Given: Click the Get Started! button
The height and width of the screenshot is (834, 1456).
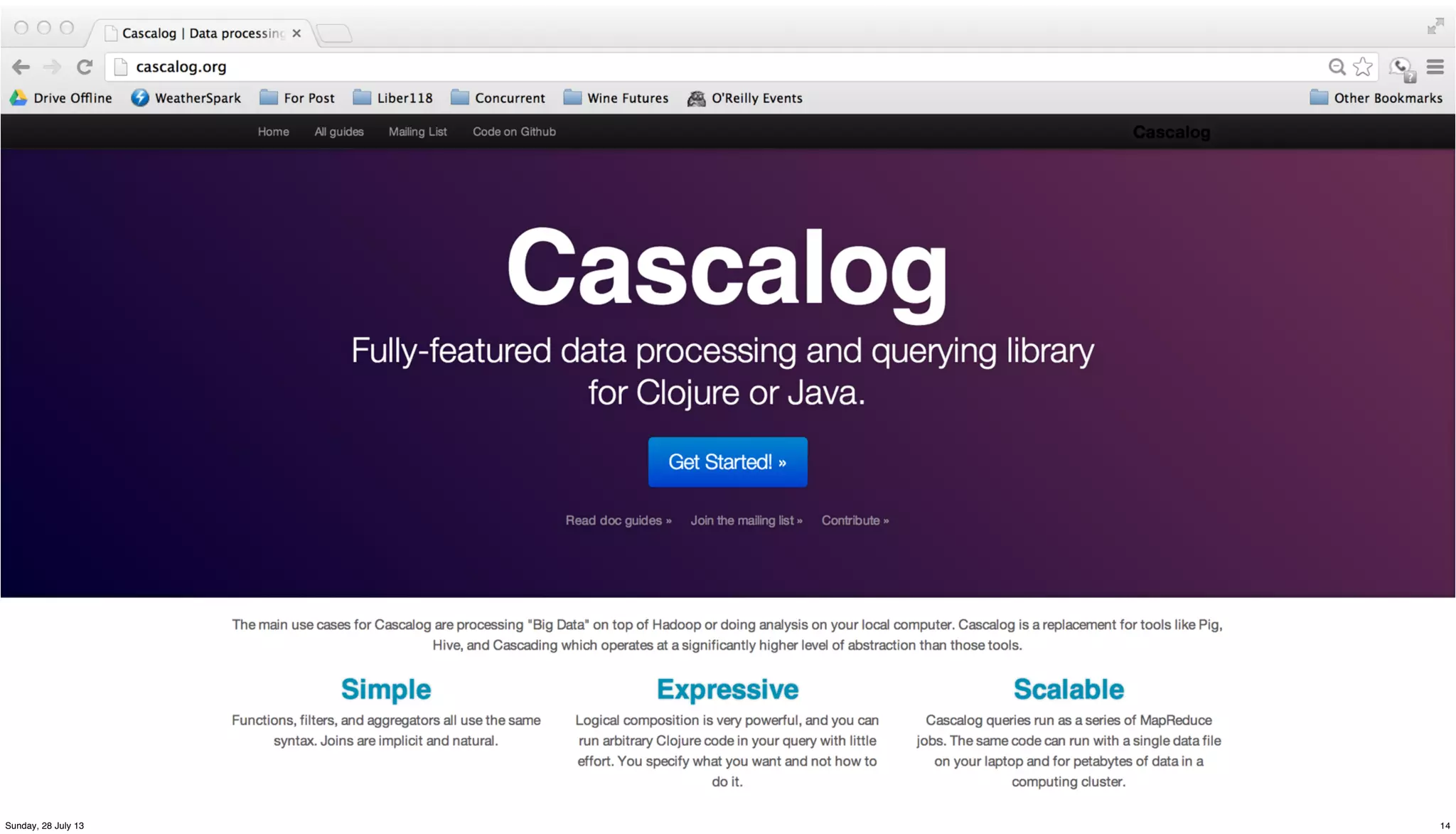Looking at the screenshot, I should pyautogui.click(x=727, y=462).
